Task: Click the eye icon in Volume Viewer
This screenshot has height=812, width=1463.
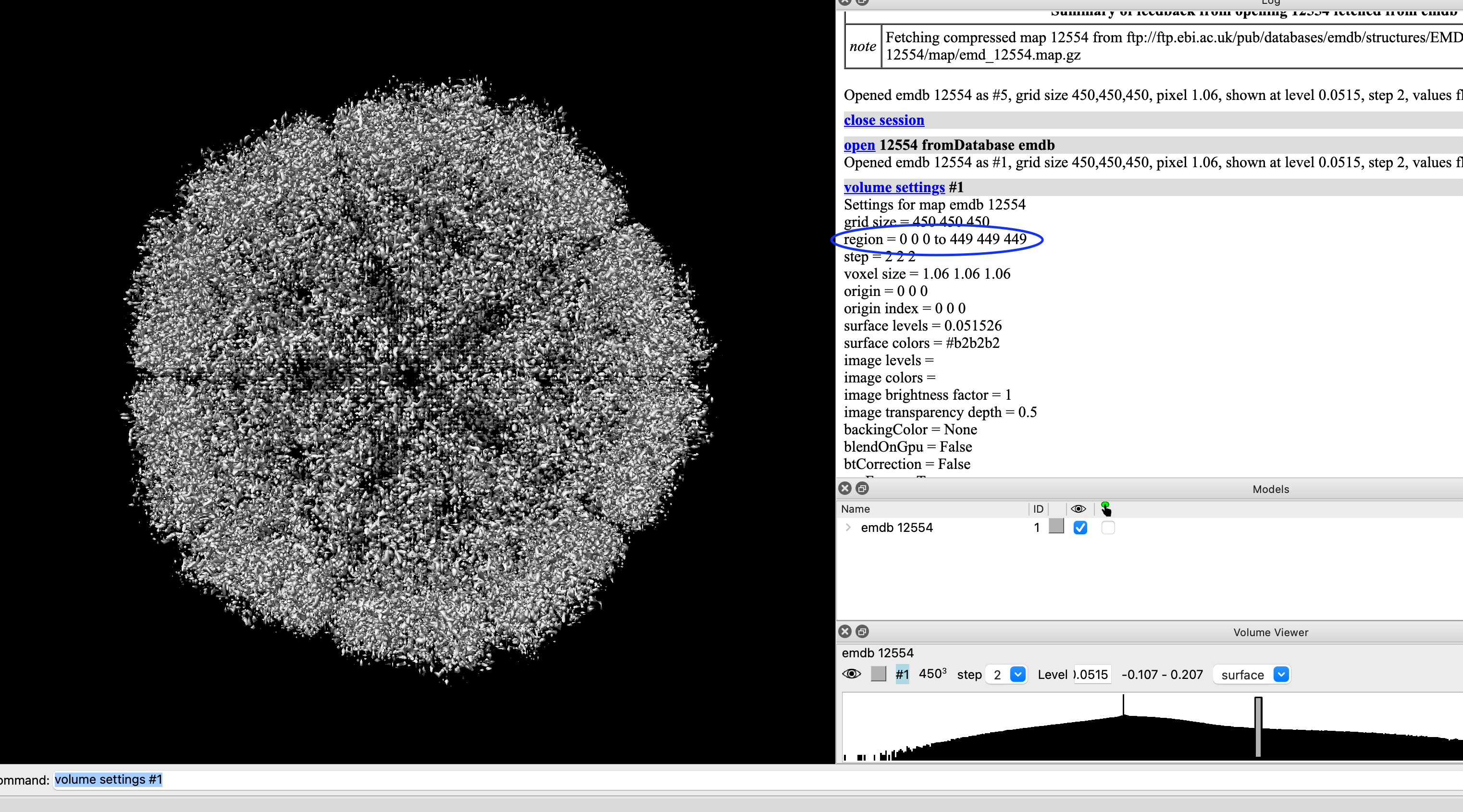Action: (851, 674)
